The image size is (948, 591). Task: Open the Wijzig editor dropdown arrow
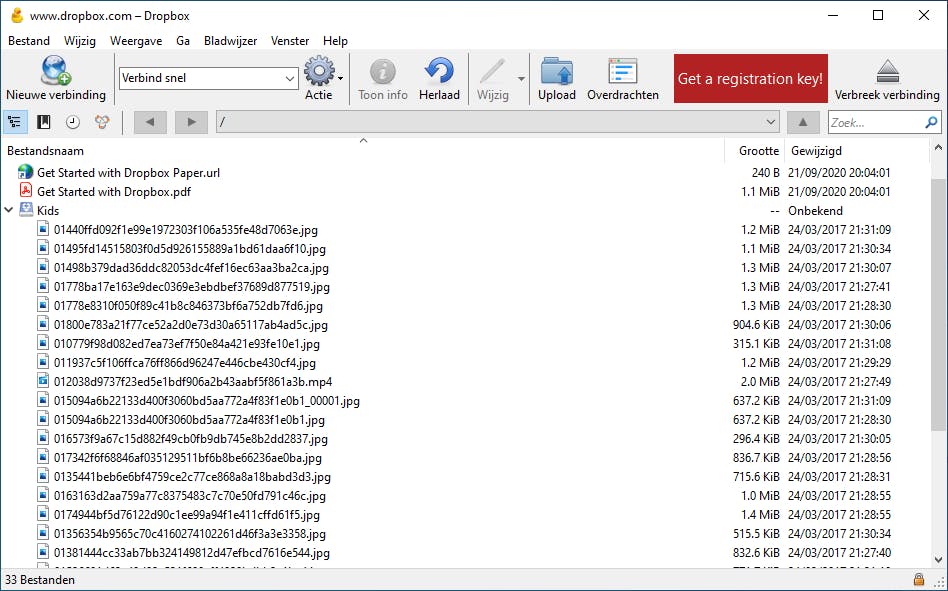[521, 79]
